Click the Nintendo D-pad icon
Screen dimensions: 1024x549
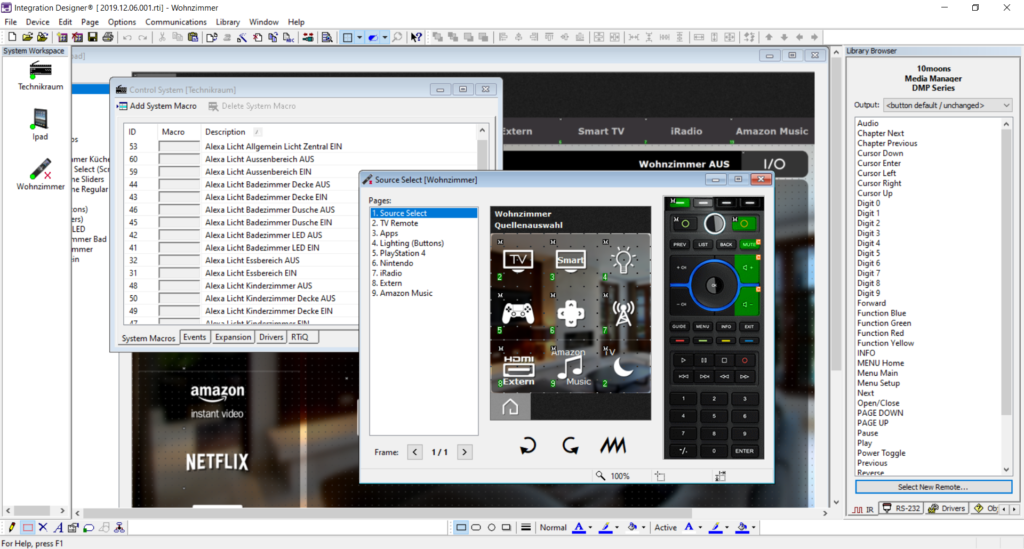(570, 314)
